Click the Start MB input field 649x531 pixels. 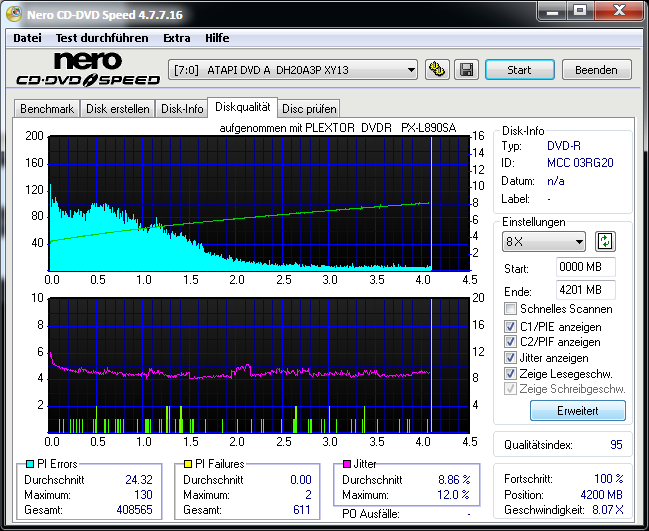pos(586,267)
